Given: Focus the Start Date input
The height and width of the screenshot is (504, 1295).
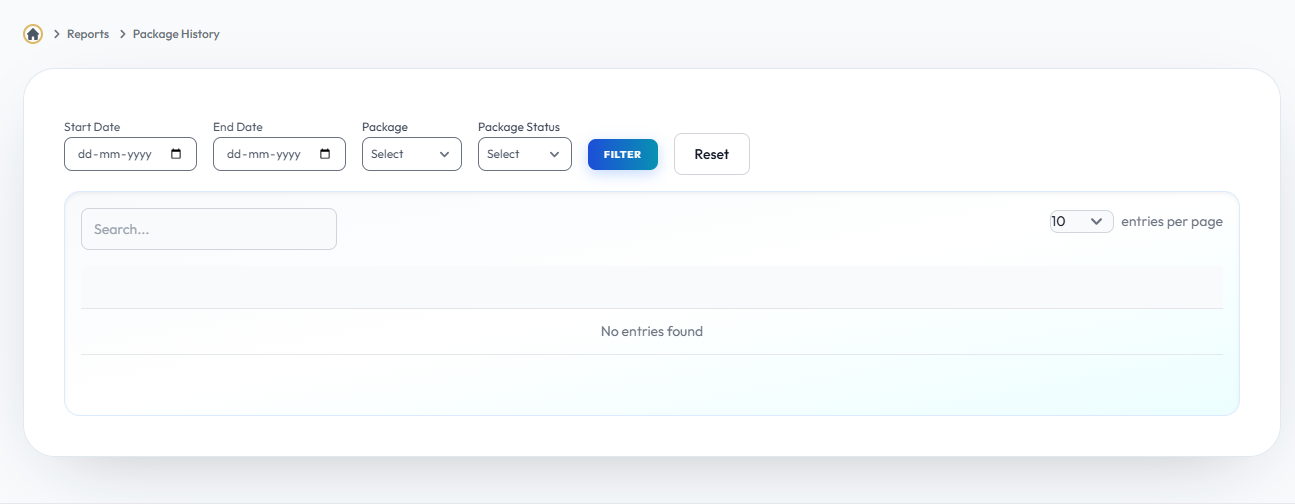Looking at the screenshot, I should pyautogui.click(x=130, y=154).
